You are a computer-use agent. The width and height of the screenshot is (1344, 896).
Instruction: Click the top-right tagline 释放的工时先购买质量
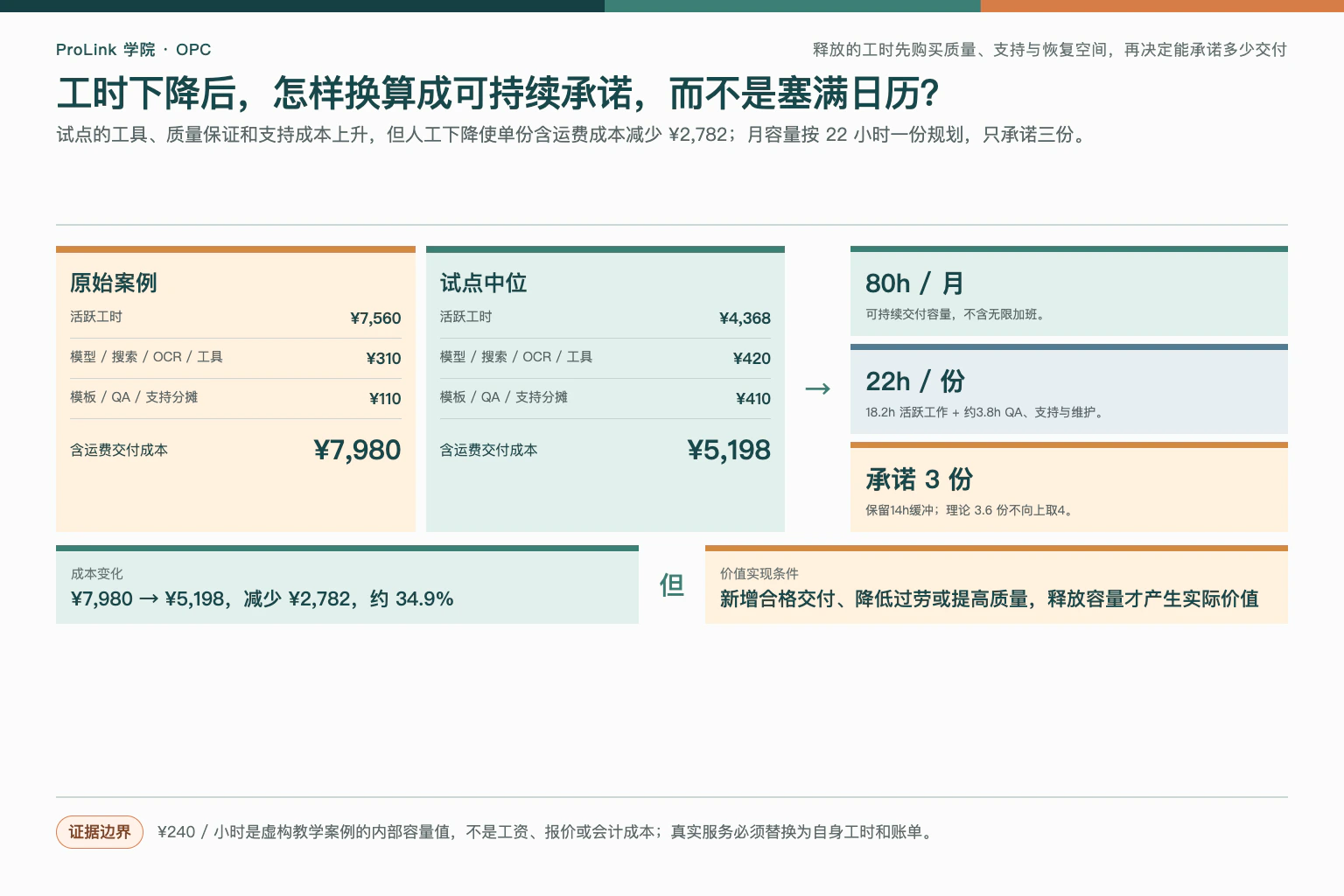click(1049, 50)
